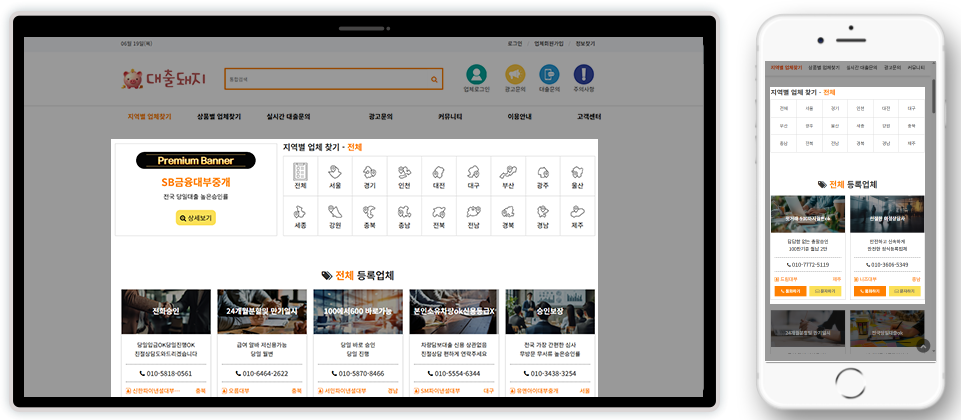Click the 대출문의 blue phone icon
This screenshot has height=420, width=961.
(548, 75)
